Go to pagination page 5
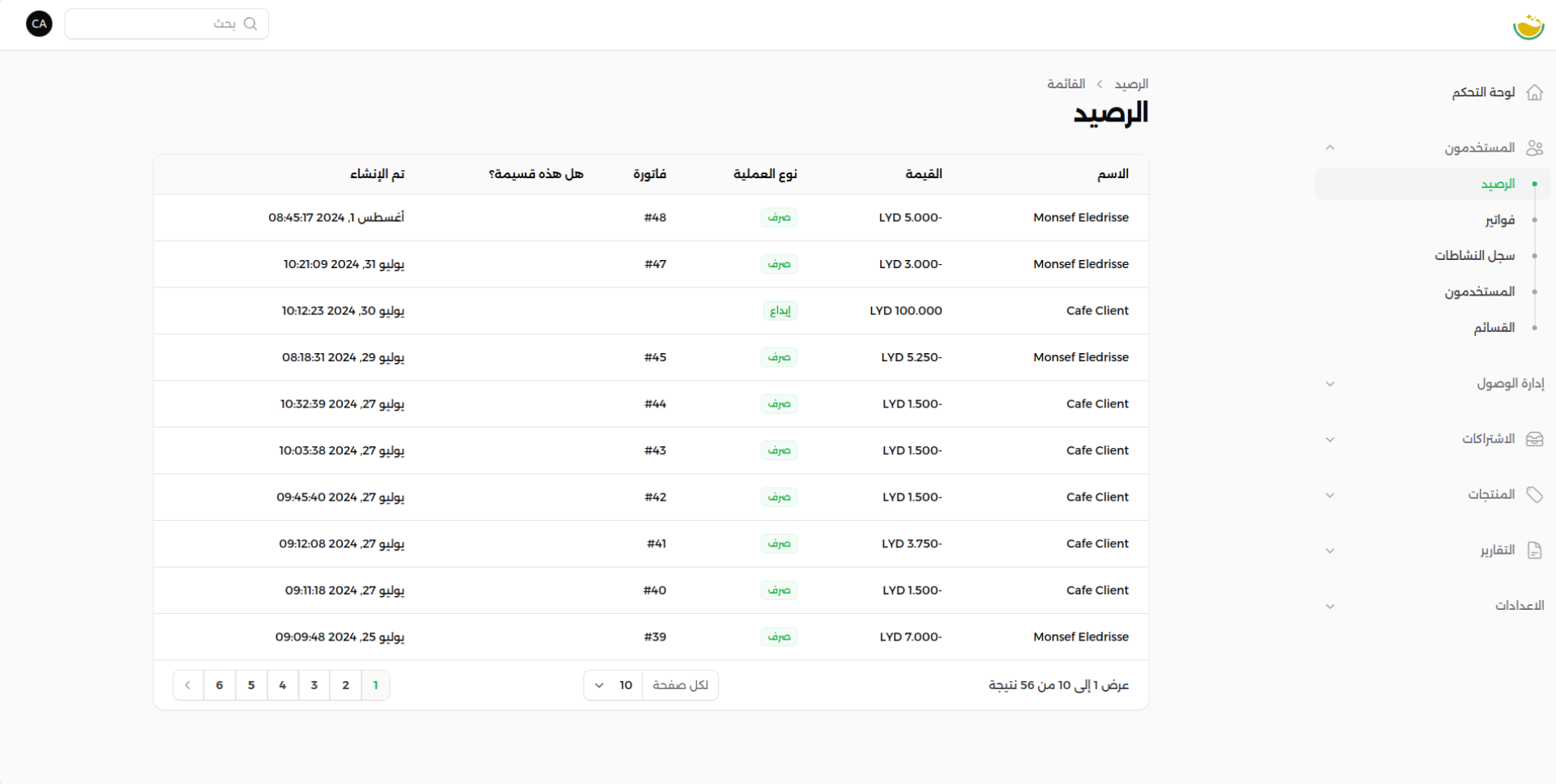The image size is (1556, 784). point(251,685)
